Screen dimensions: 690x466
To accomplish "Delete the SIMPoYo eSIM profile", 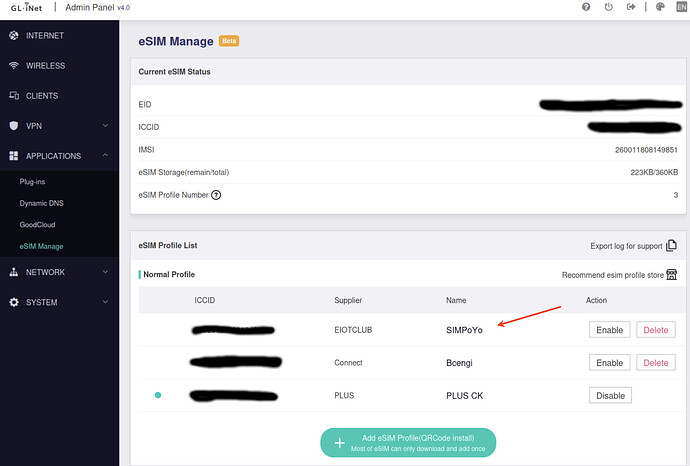I will [656, 330].
